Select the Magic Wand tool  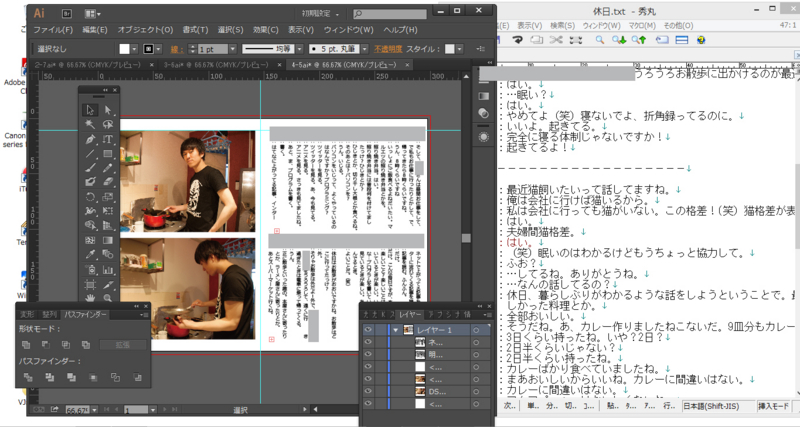click(90, 124)
